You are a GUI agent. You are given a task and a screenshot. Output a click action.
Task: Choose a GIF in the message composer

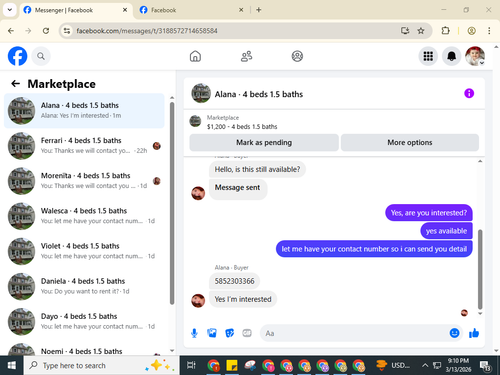click(247, 333)
